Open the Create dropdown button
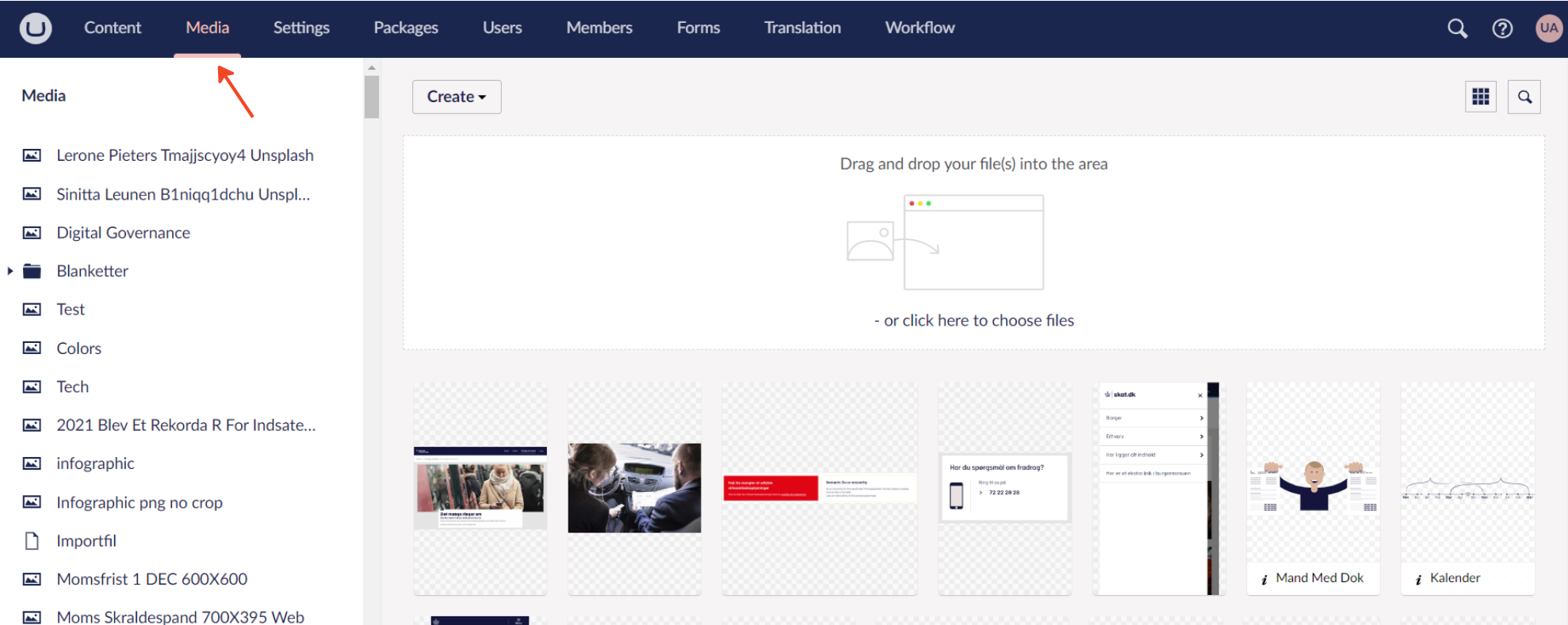This screenshot has width=1568, height=625. pos(457,97)
